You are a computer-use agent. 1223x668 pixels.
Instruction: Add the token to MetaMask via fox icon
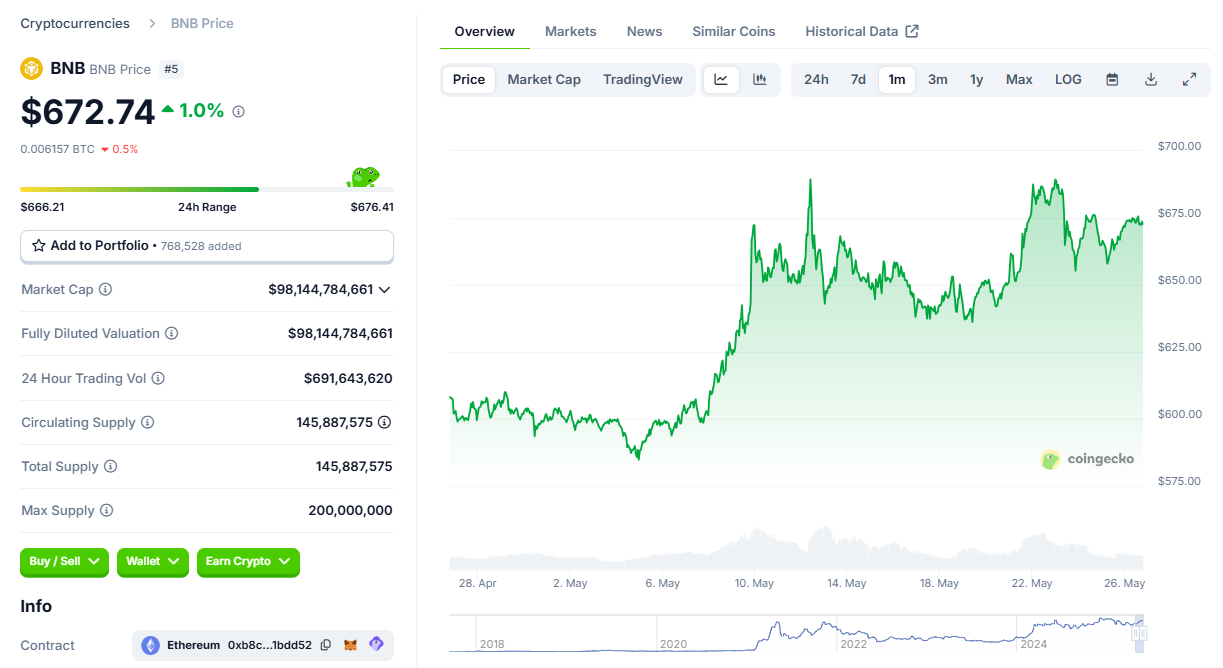[x=351, y=645]
